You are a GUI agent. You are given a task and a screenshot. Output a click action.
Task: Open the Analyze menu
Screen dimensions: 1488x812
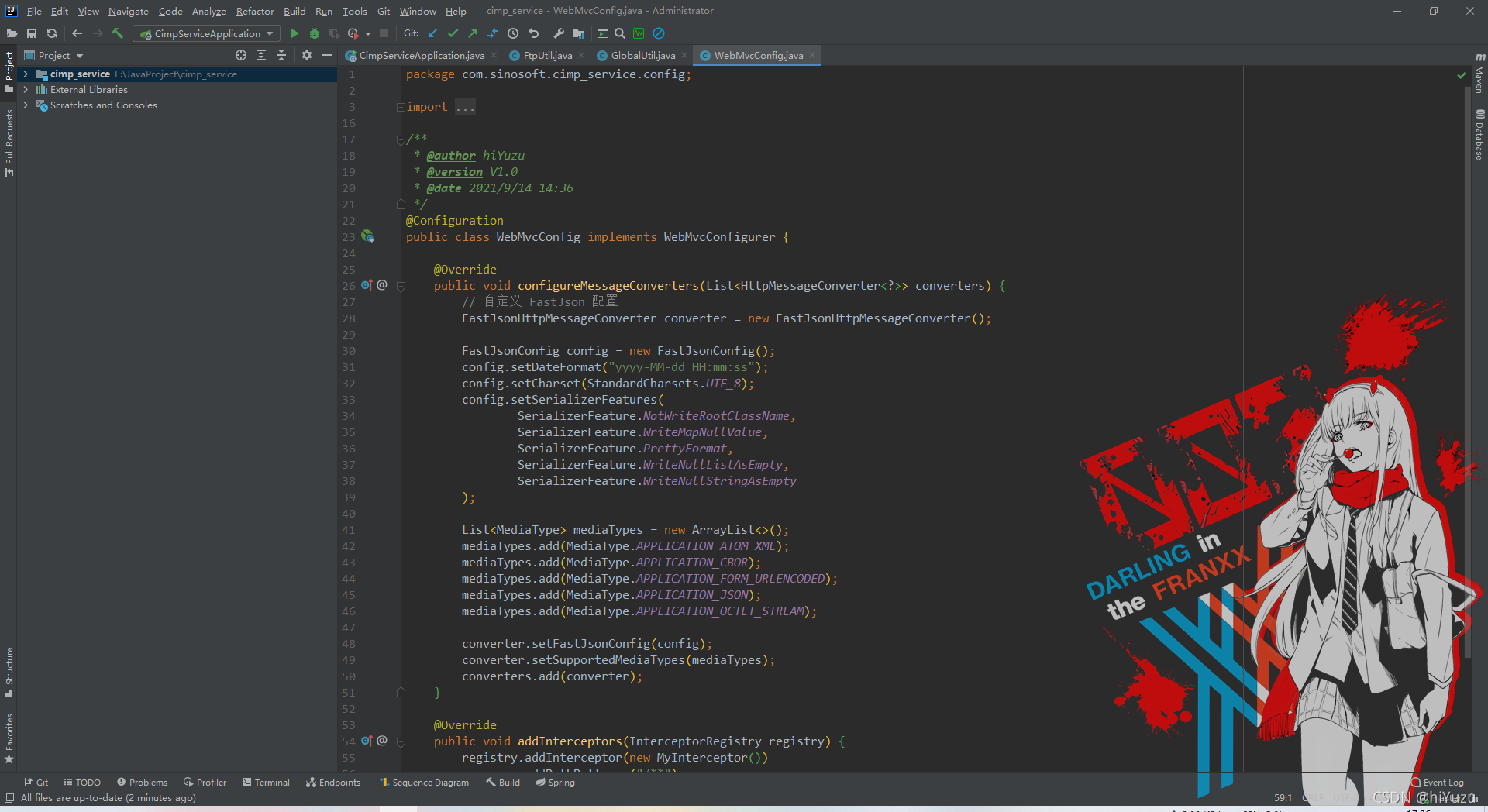point(208,11)
